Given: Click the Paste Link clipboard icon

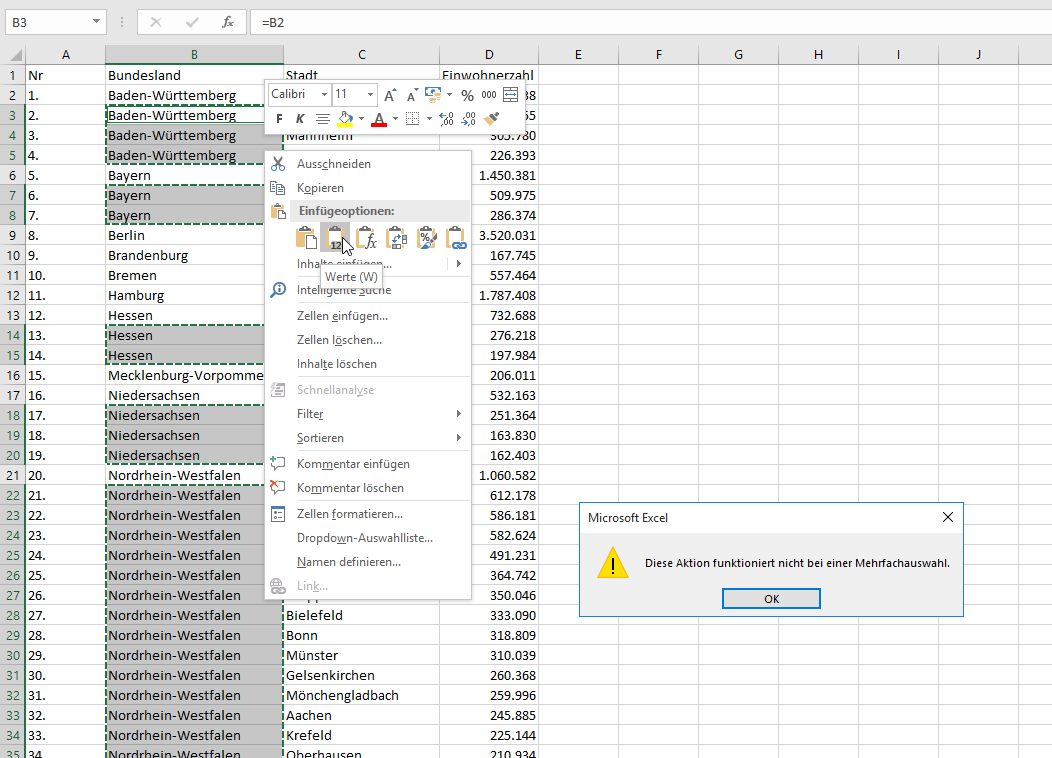Looking at the screenshot, I should 457,238.
